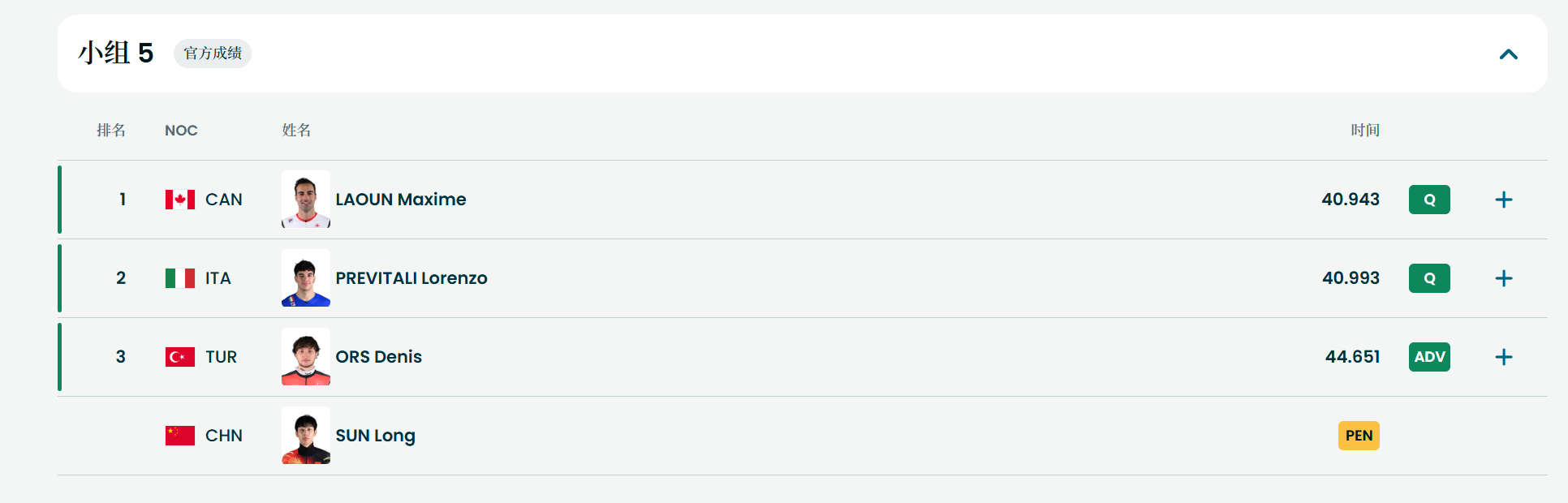
Task: Click the 时间 column header
Action: tap(1364, 131)
